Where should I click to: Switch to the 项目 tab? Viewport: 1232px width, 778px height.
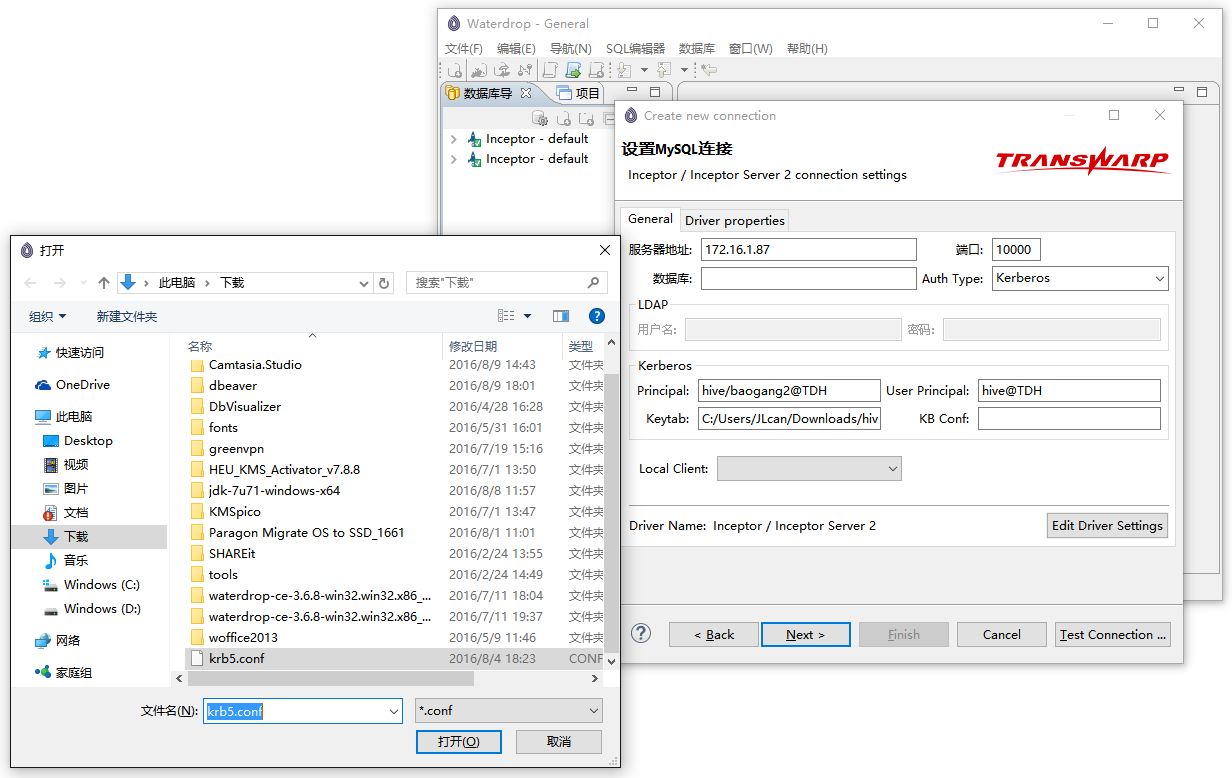(578, 93)
